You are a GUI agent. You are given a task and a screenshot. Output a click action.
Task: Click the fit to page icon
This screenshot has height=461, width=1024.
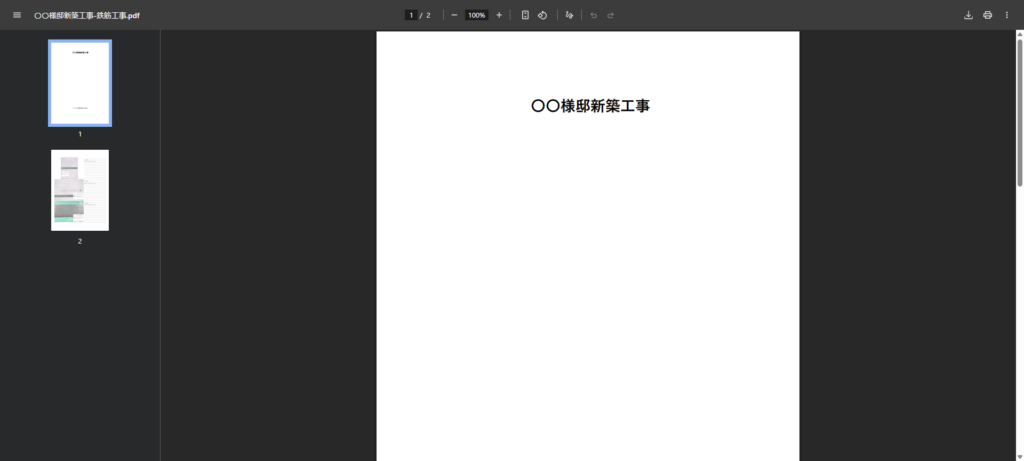[525, 15]
